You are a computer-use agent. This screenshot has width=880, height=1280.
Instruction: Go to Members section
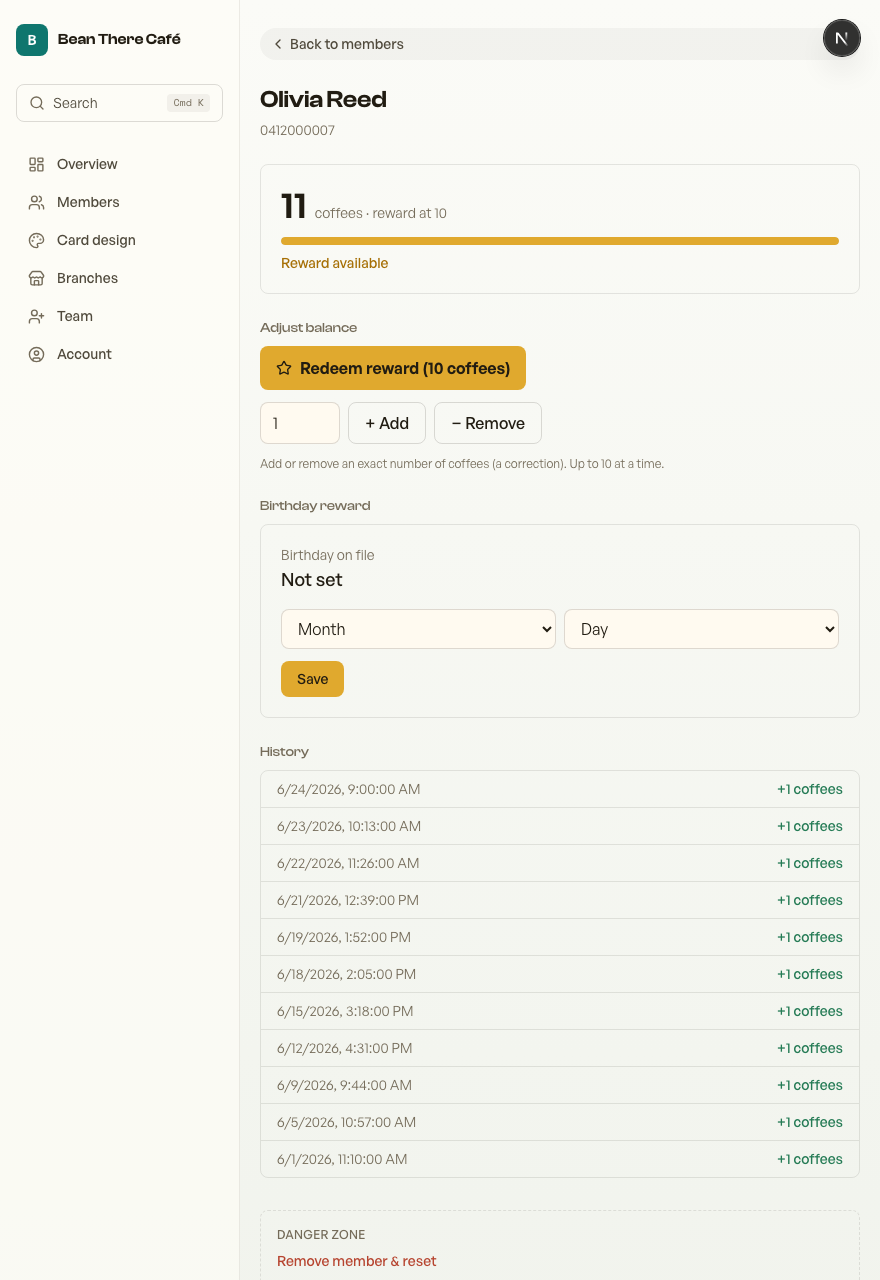point(119,202)
